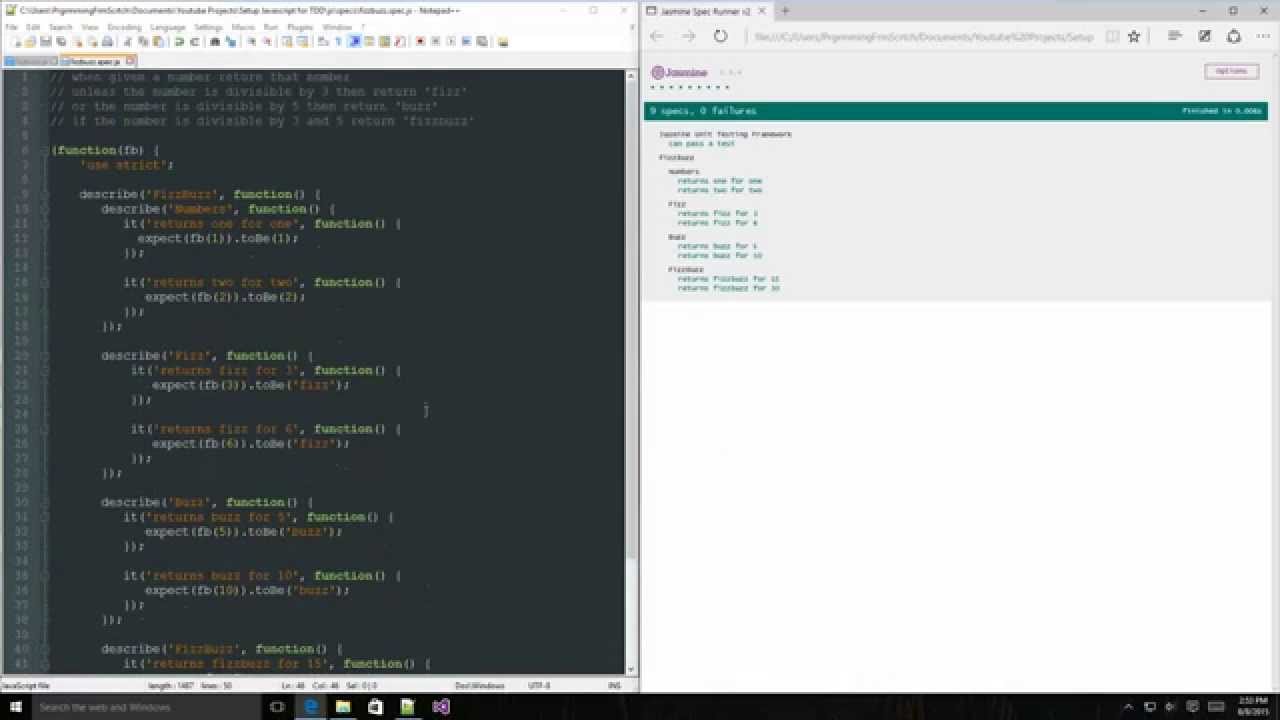Click the Redo icon in Notepad++ toolbar
This screenshot has height=720, width=1280.
pos(194,42)
